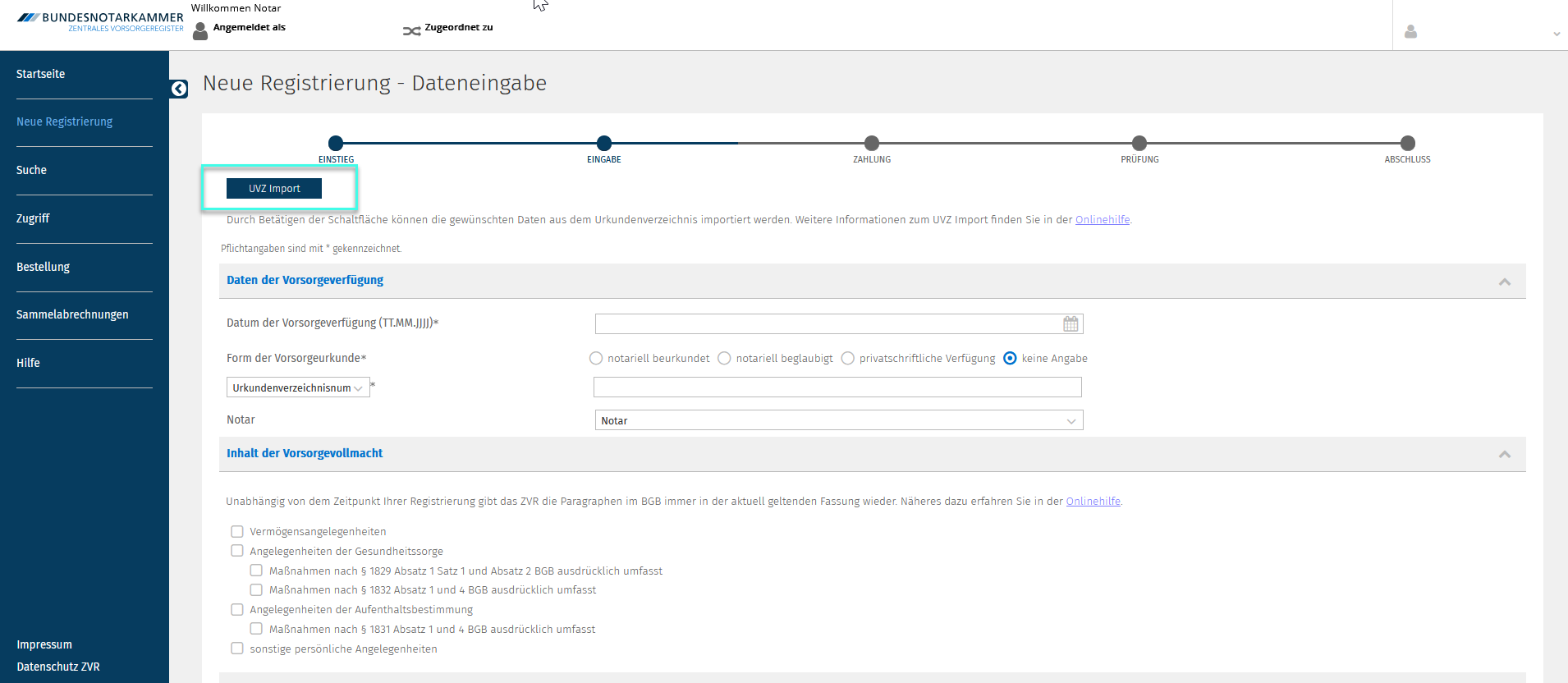Click the UVZ Import button
This screenshot has width=1568, height=683.
tap(274, 189)
